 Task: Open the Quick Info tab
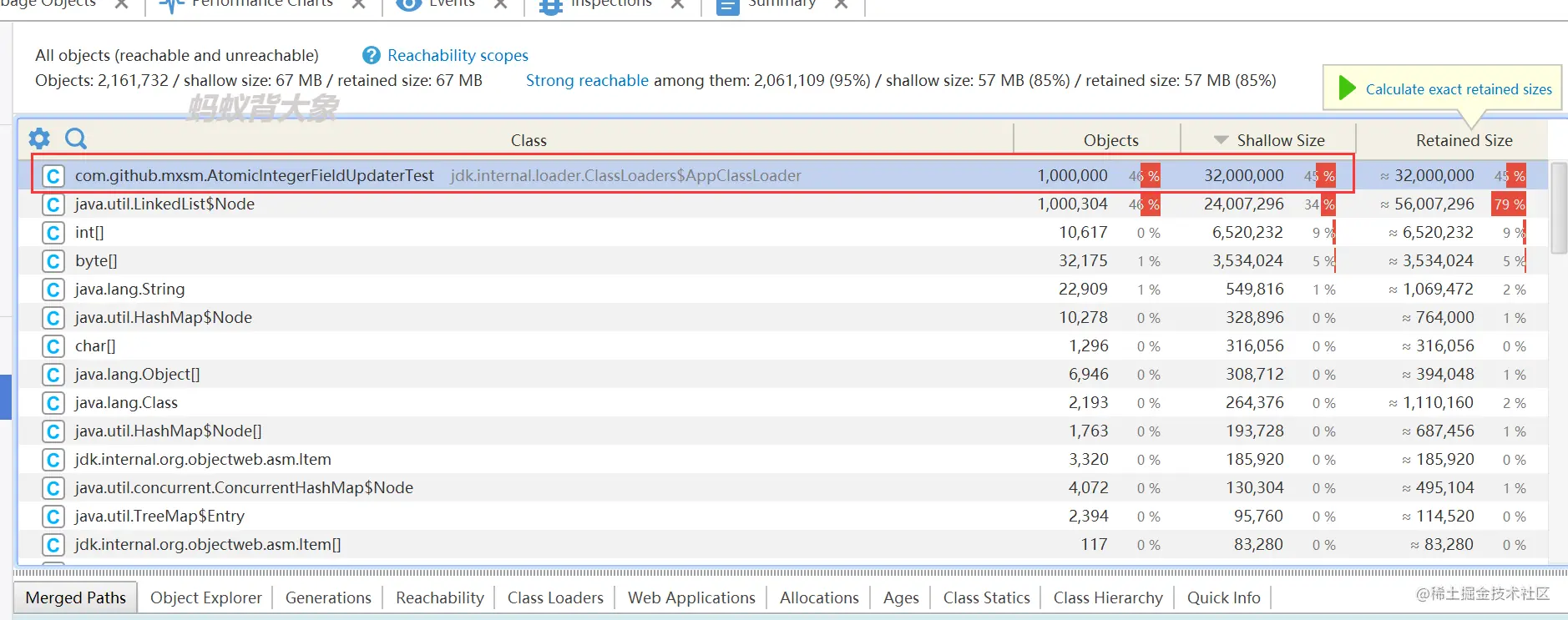1224,597
